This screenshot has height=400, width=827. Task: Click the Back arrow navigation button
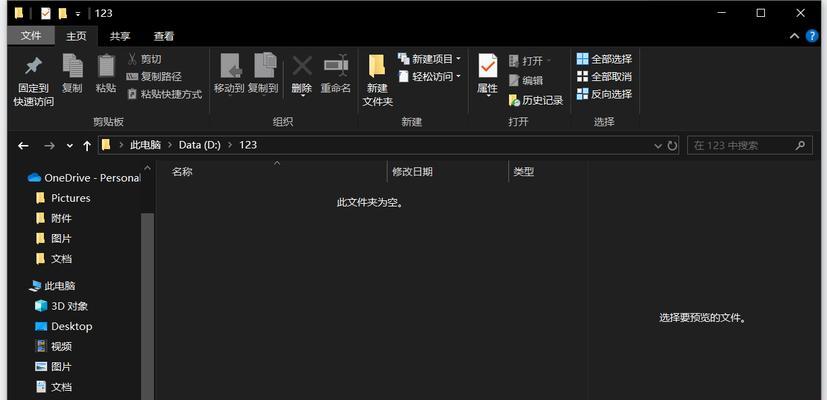(x=23, y=146)
